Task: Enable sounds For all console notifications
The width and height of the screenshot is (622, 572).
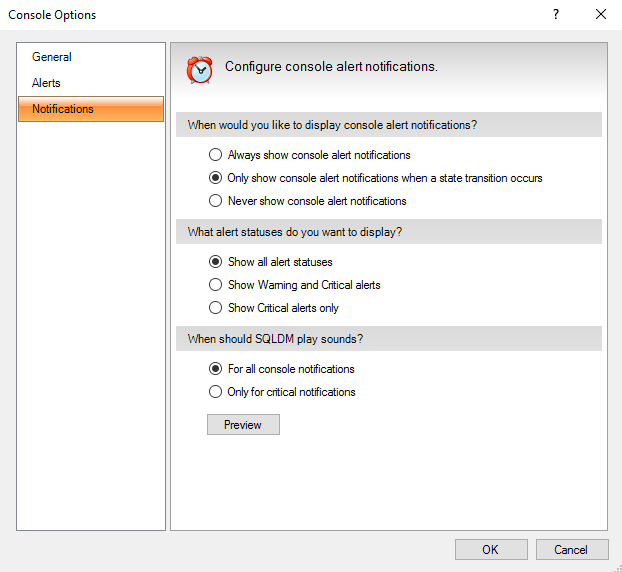Action: tap(215, 369)
